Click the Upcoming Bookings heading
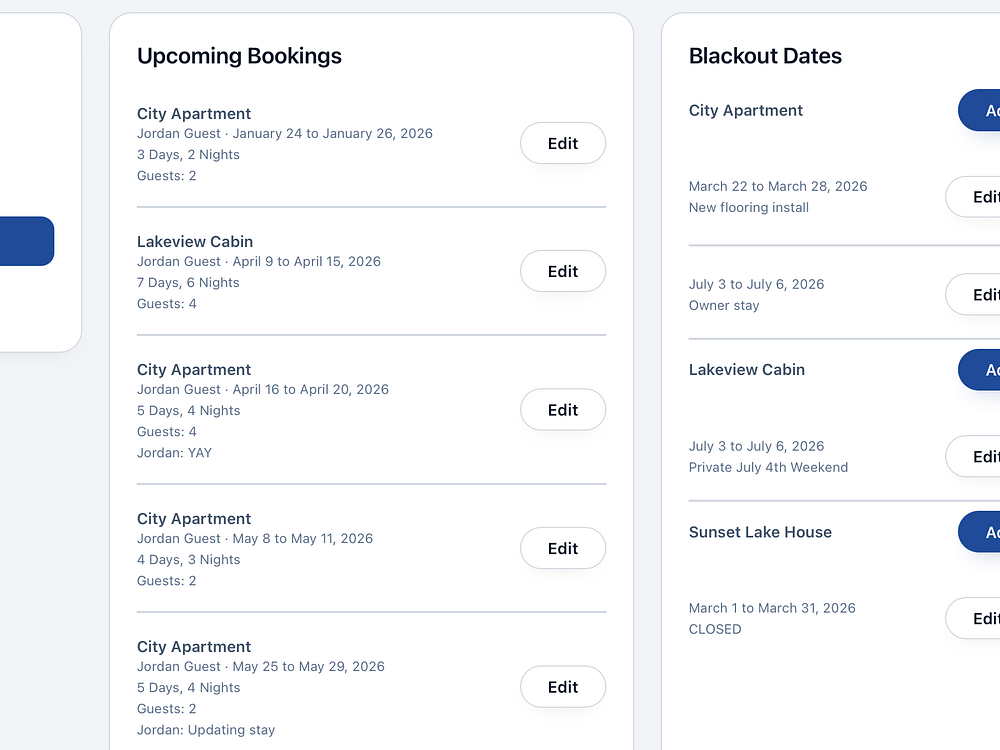Screen dimensions: 1000x750 239,56
